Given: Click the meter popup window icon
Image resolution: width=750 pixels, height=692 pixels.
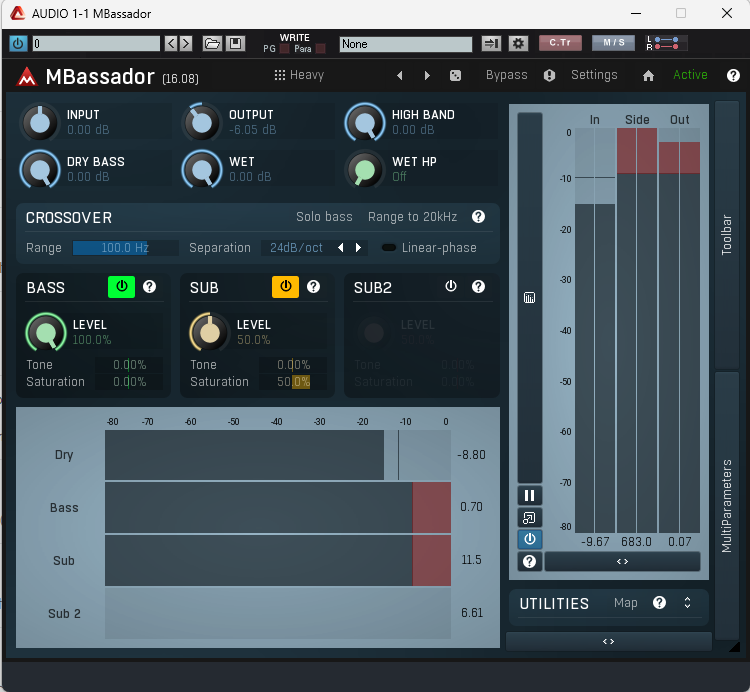Looking at the screenshot, I should [x=529, y=518].
